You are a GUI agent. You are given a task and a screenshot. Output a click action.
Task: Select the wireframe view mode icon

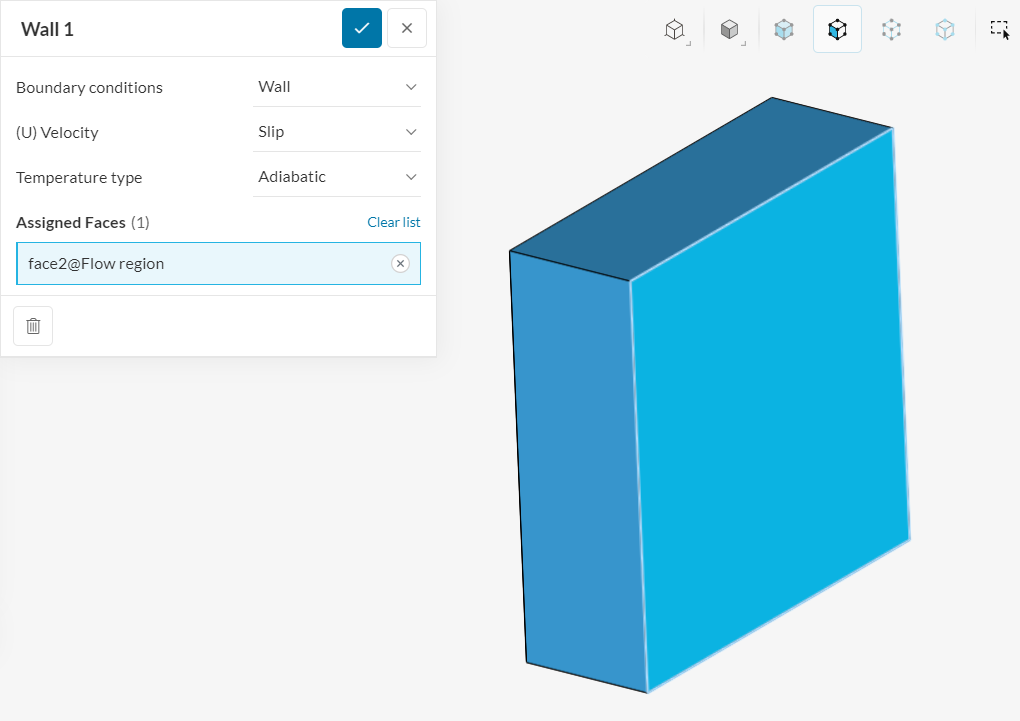click(675, 29)
